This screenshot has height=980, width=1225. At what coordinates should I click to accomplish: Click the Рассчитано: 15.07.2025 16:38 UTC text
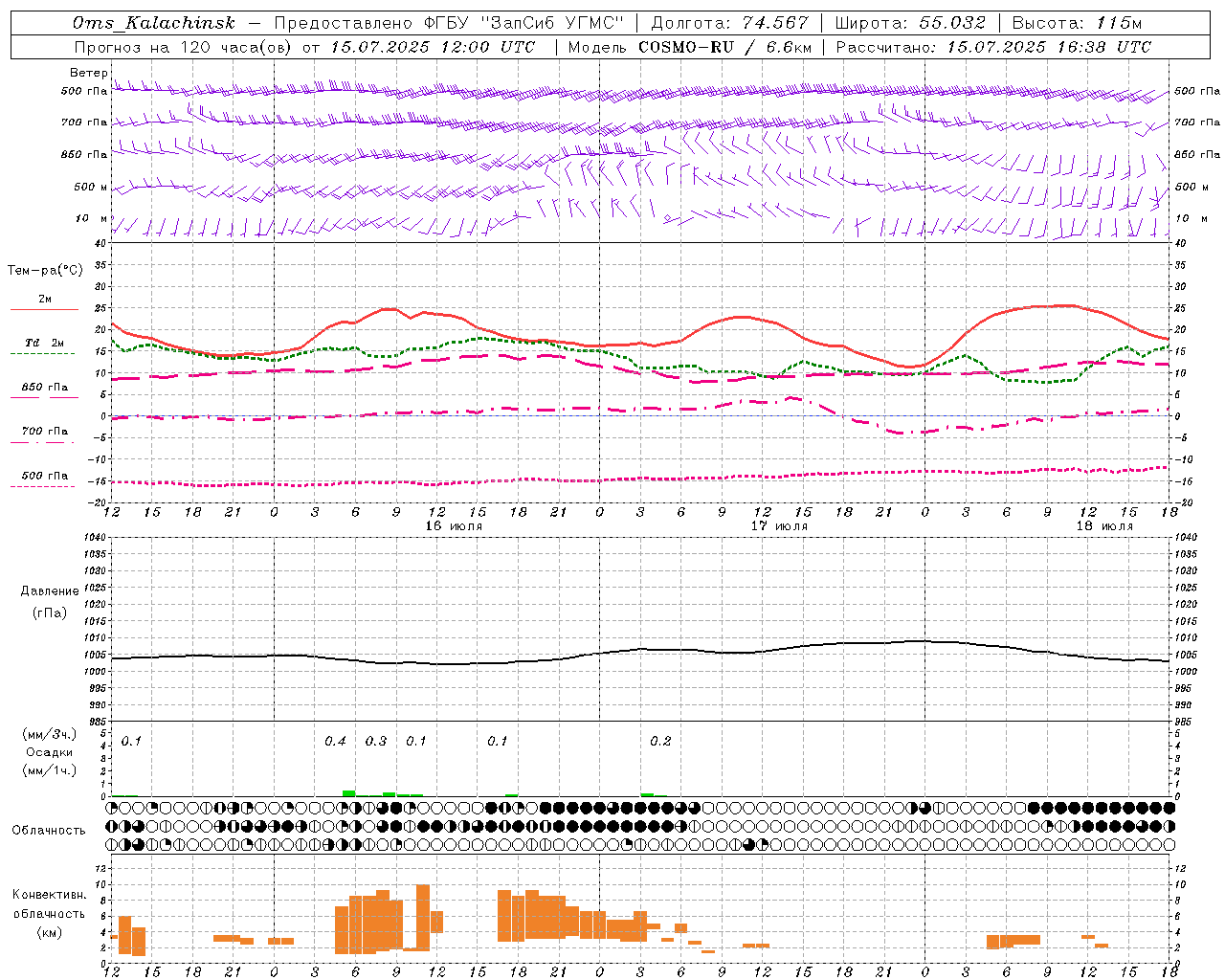click(x=993, y=47)
